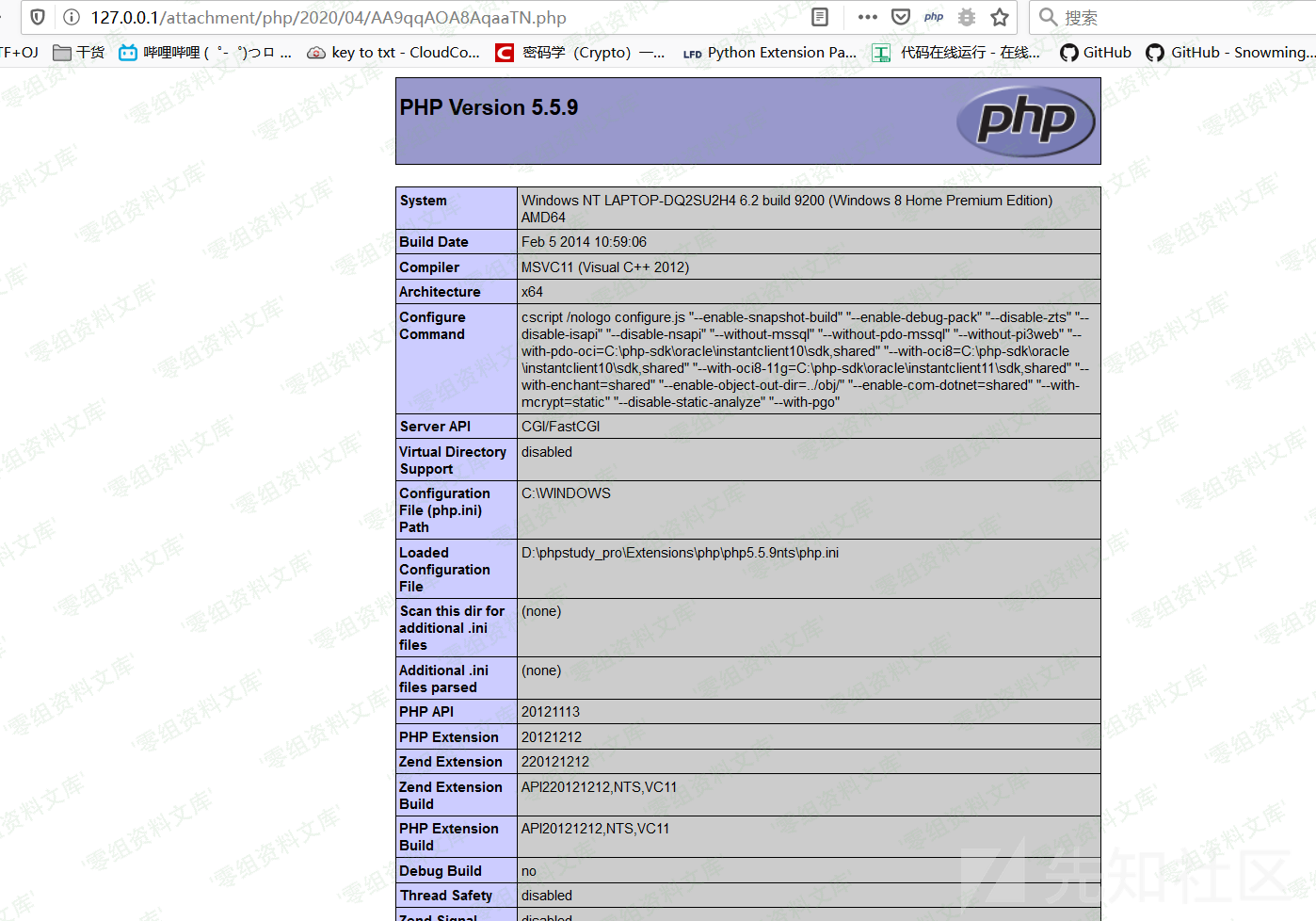Click the search magnifier icon
Image resolution: width=1316 pixels, height=921 pixels.
pyautogui.click(x=1048, y=17)
